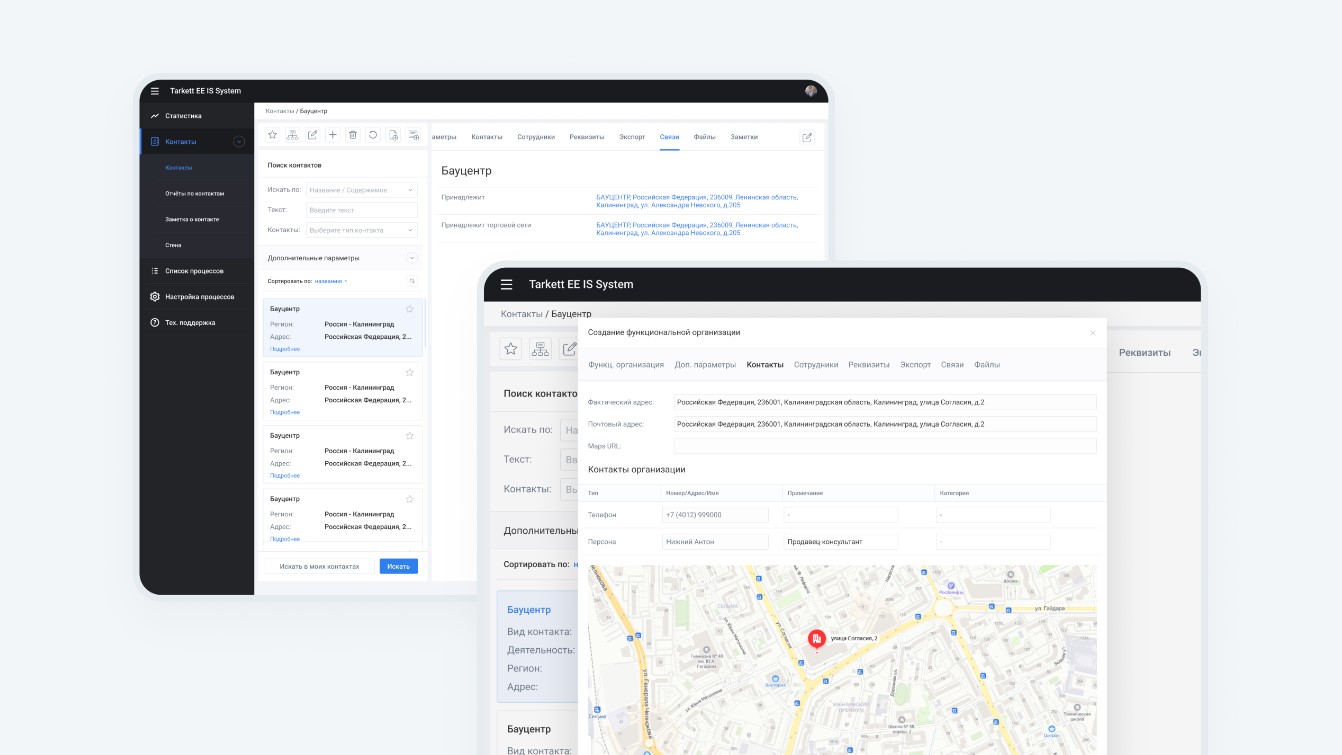Click the plus add icon in the back window toolbar
Image resolution: width=1342 pixels, height=755 pixels.
click(333, 135)
